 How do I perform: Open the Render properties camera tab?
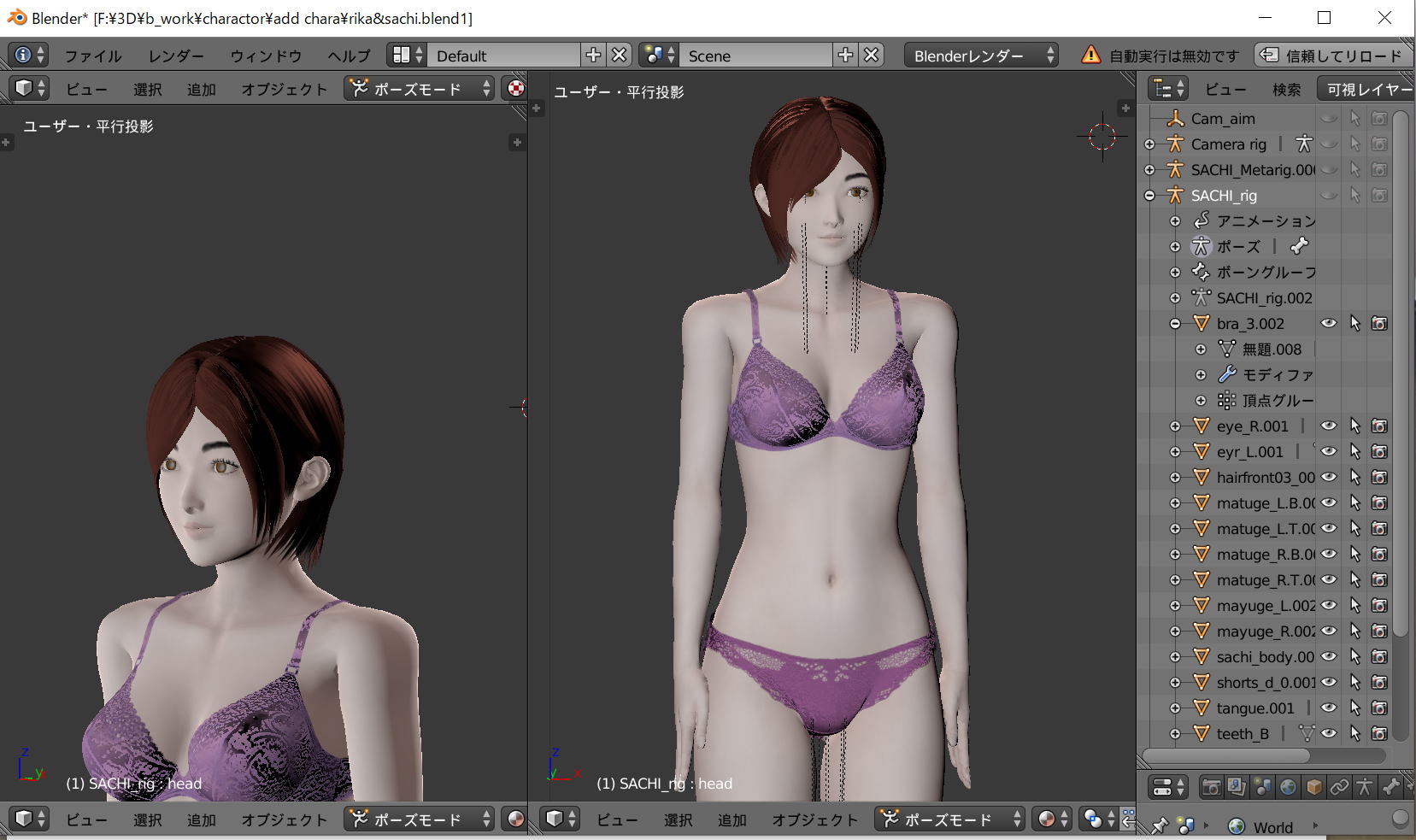(x=1210, y=787)
